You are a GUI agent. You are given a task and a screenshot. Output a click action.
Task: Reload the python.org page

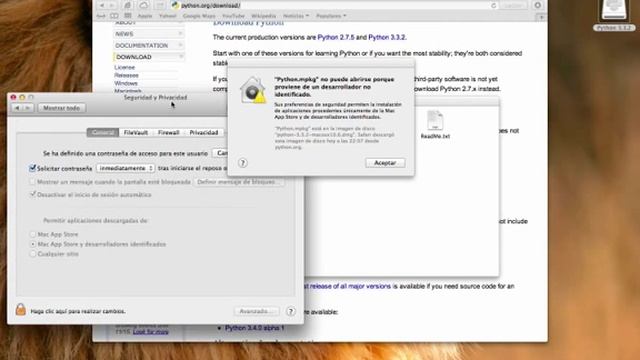(x=493, y=5)
